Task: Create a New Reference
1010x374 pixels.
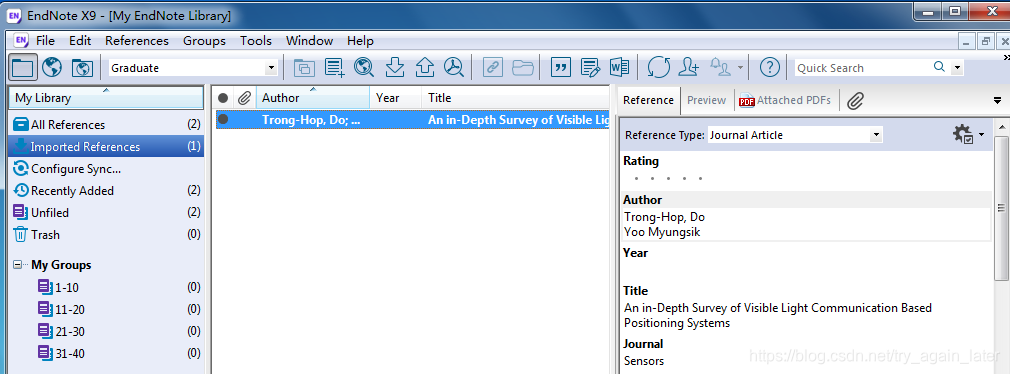Action: [334, 67]
